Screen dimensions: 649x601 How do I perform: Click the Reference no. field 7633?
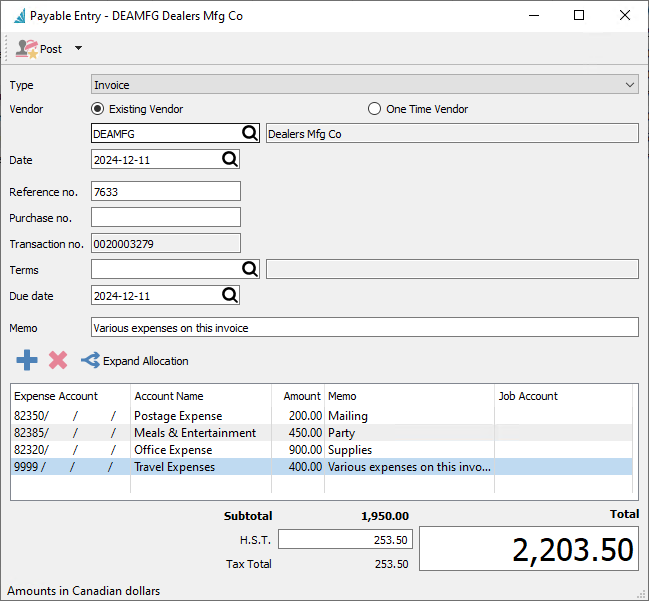[166, 191]
